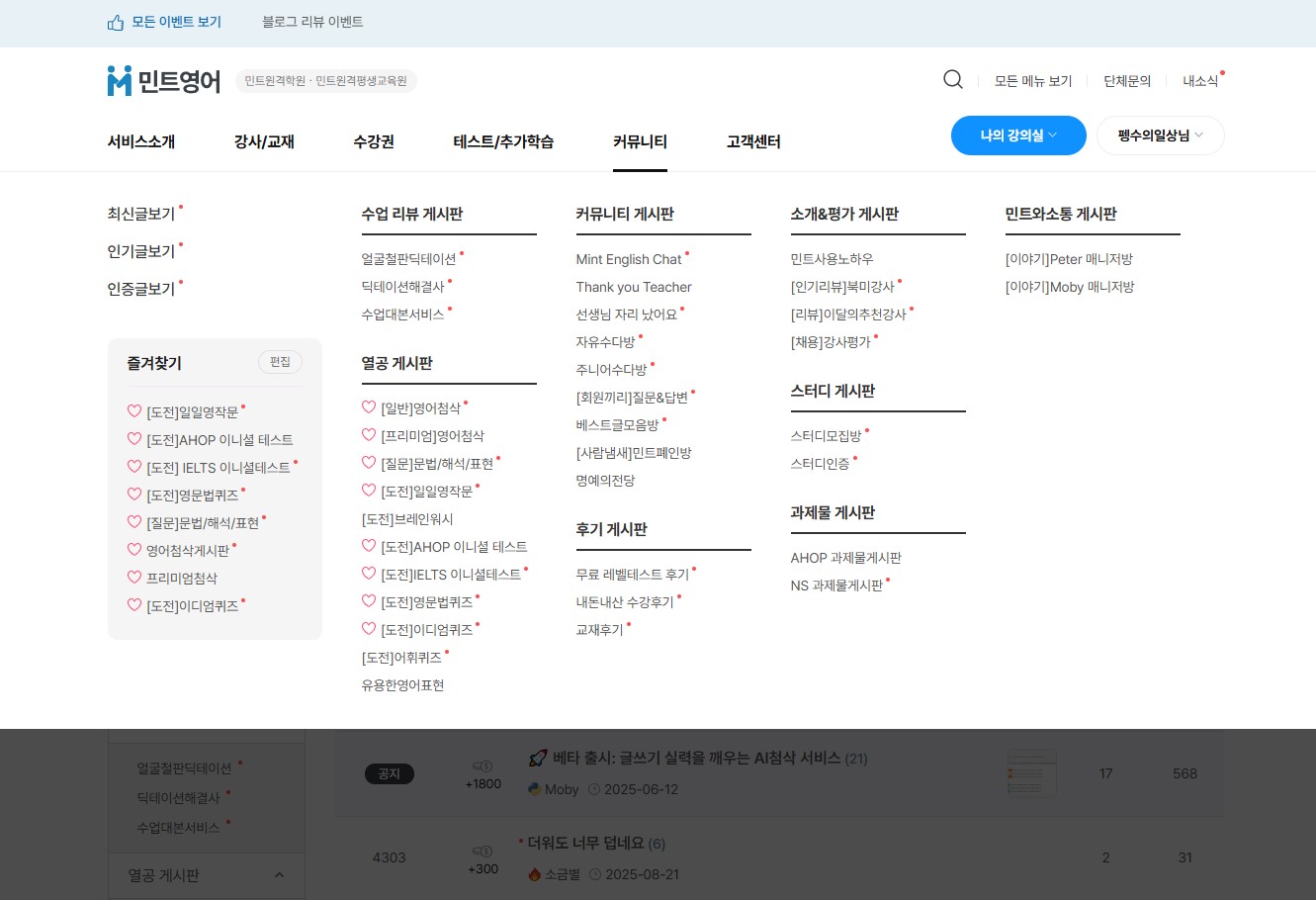Open the 커뮤니티 menu tab
This screenshot has width=1316, height=900.
click(640, 141)
